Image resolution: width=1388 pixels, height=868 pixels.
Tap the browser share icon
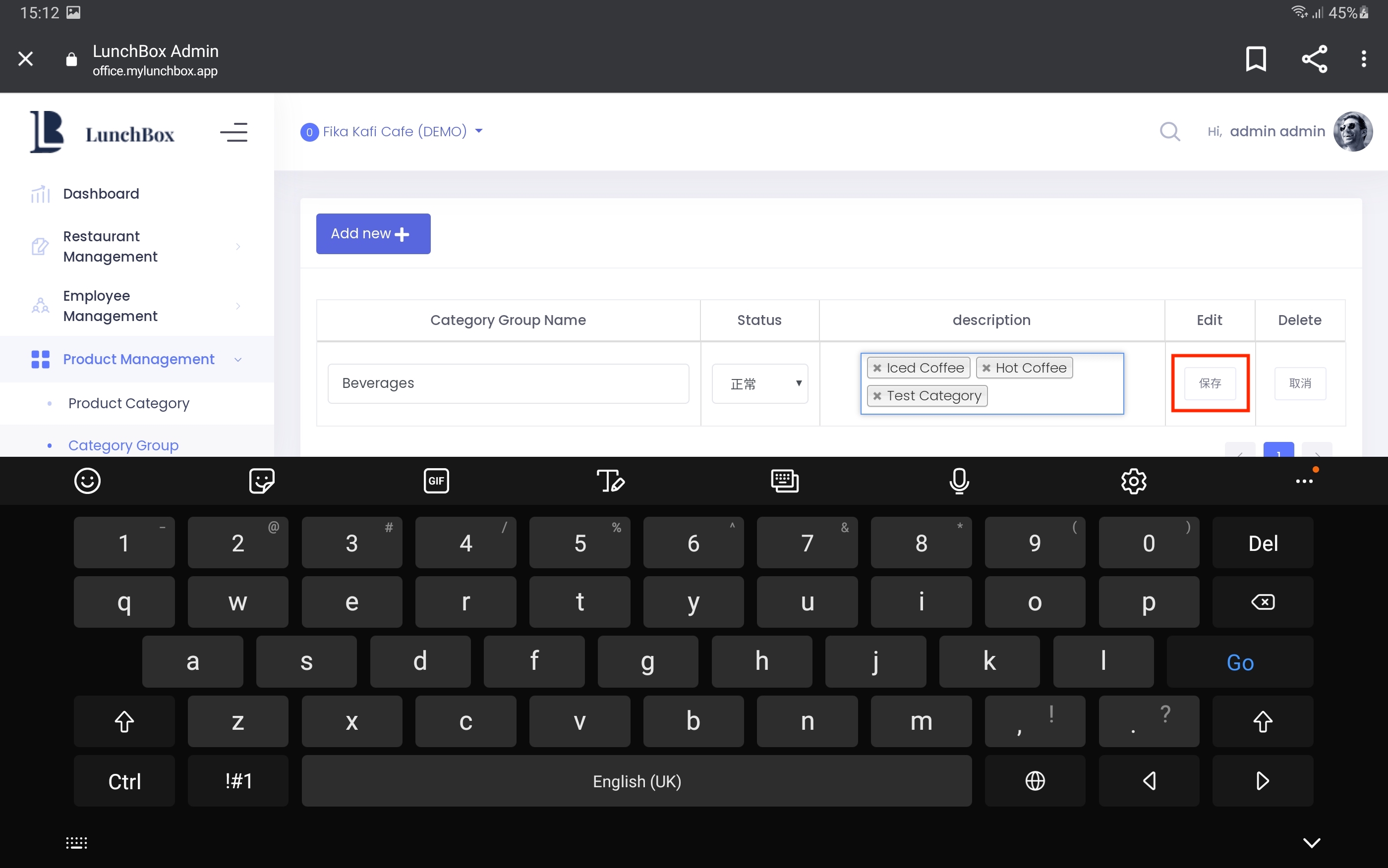tap(1314, 58)
